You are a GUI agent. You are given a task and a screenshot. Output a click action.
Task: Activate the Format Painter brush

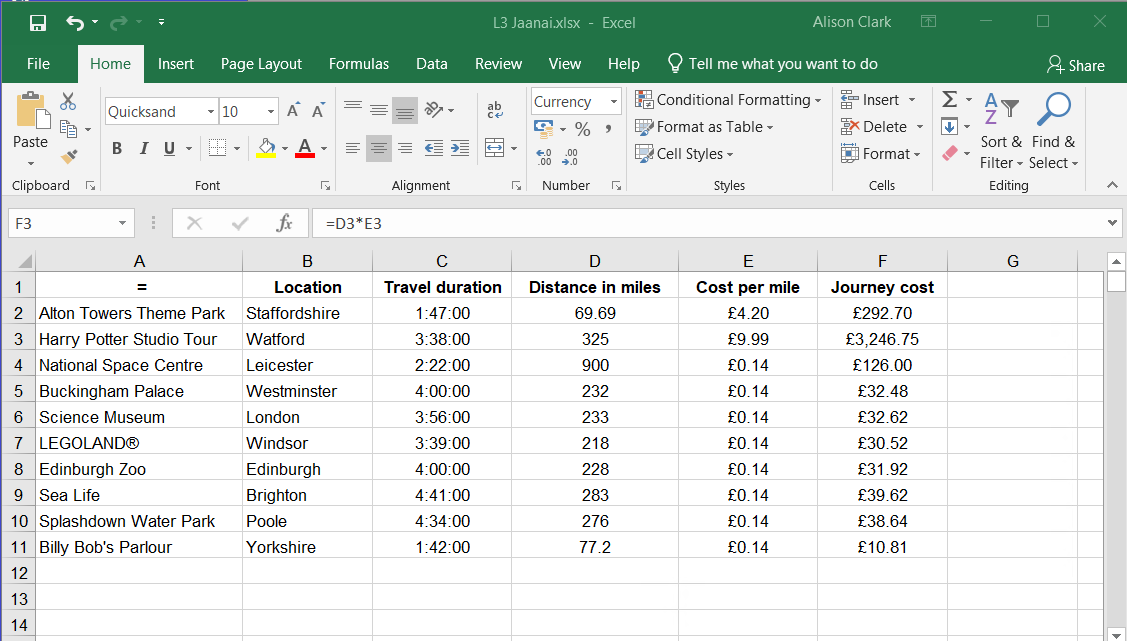tap(69, 156)
